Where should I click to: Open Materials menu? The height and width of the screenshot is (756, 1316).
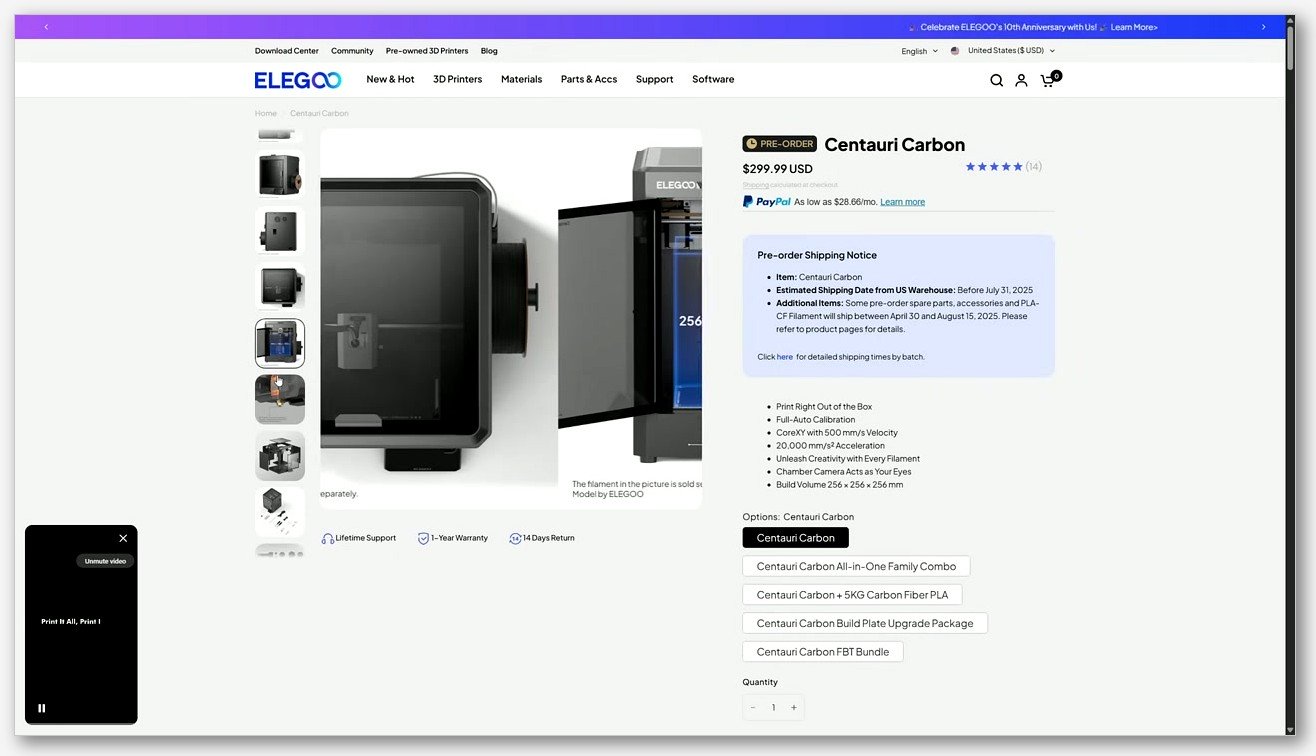click(x=522, y=80)
